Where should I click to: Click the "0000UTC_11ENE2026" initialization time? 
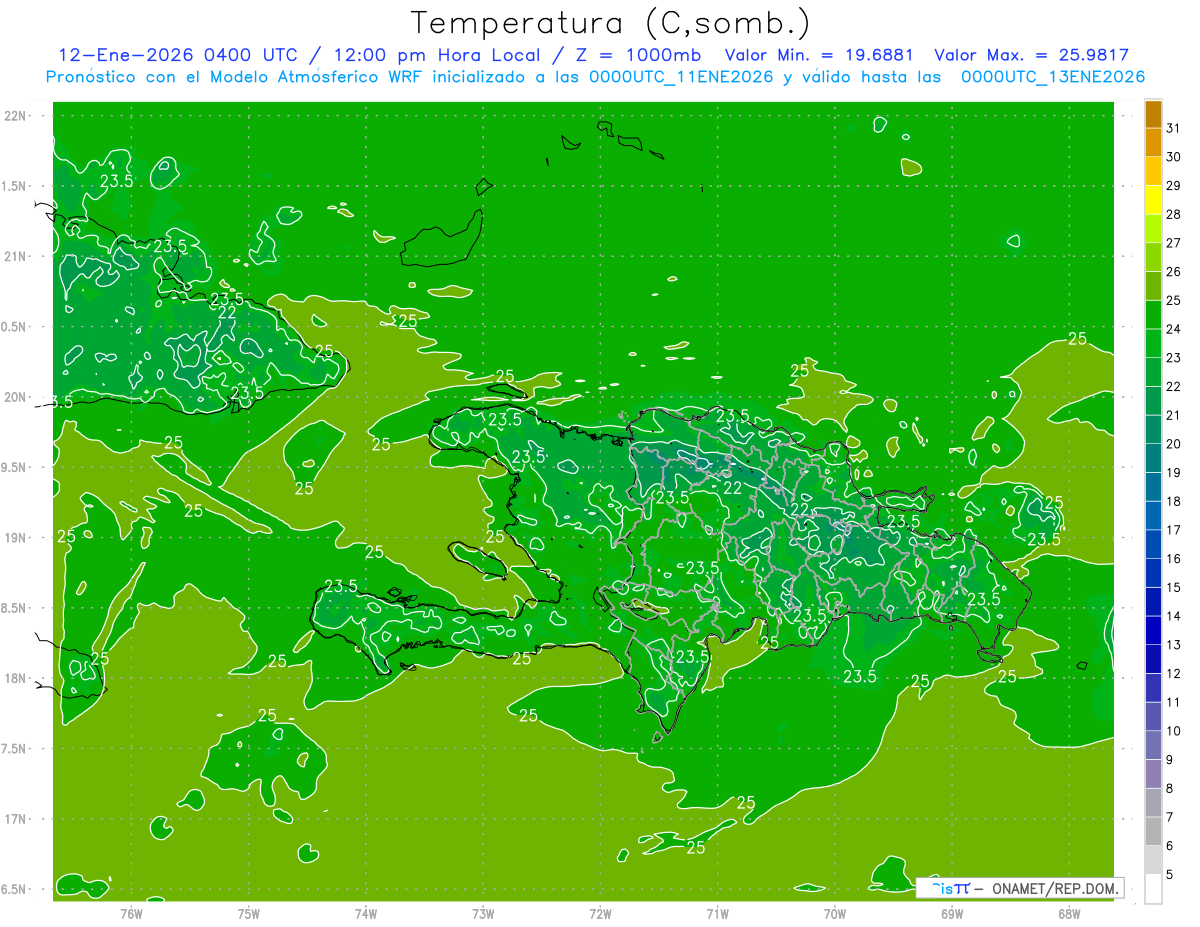(681, 77)
